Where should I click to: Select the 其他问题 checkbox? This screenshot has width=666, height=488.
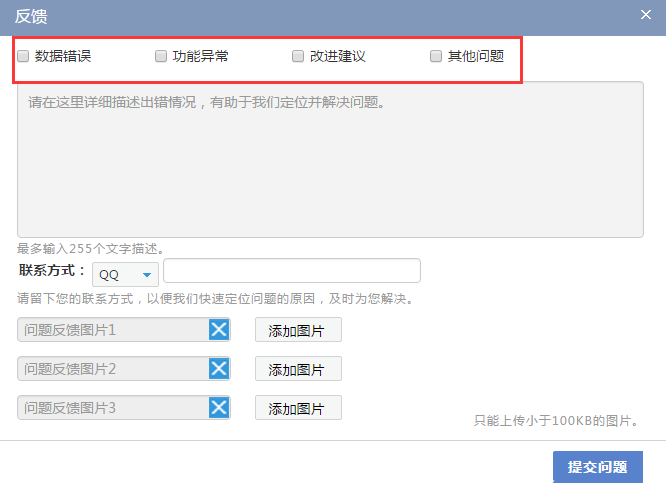pos(436,57)
